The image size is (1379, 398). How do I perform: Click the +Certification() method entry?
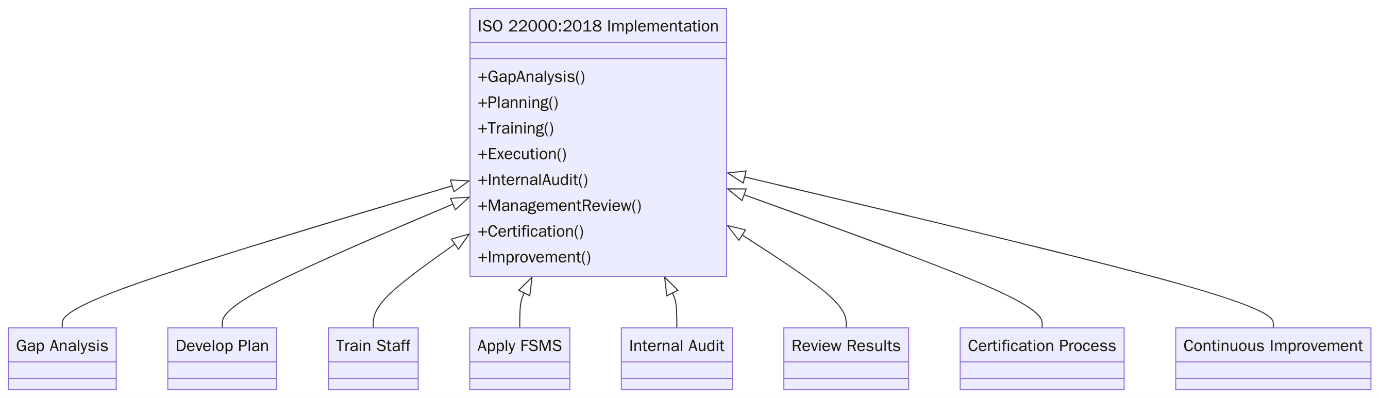531,231
